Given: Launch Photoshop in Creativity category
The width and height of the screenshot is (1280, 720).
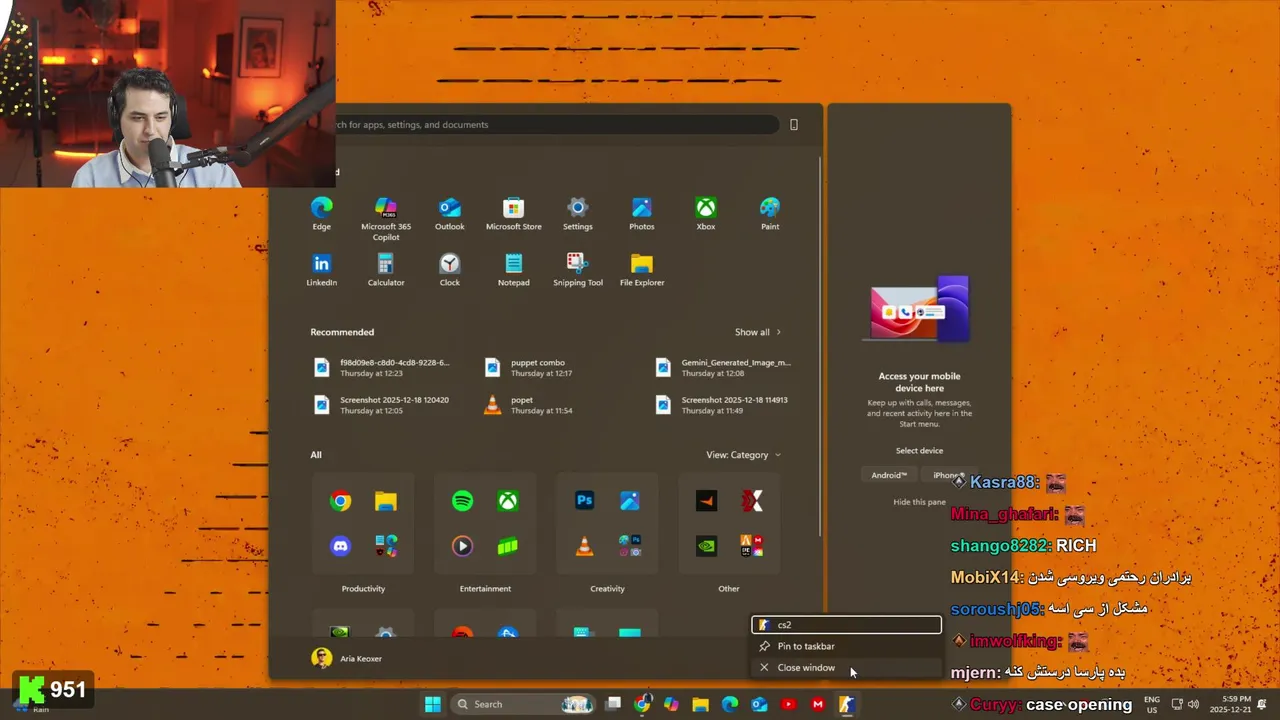Looking at the screenshot, I should tap(585, 501).
